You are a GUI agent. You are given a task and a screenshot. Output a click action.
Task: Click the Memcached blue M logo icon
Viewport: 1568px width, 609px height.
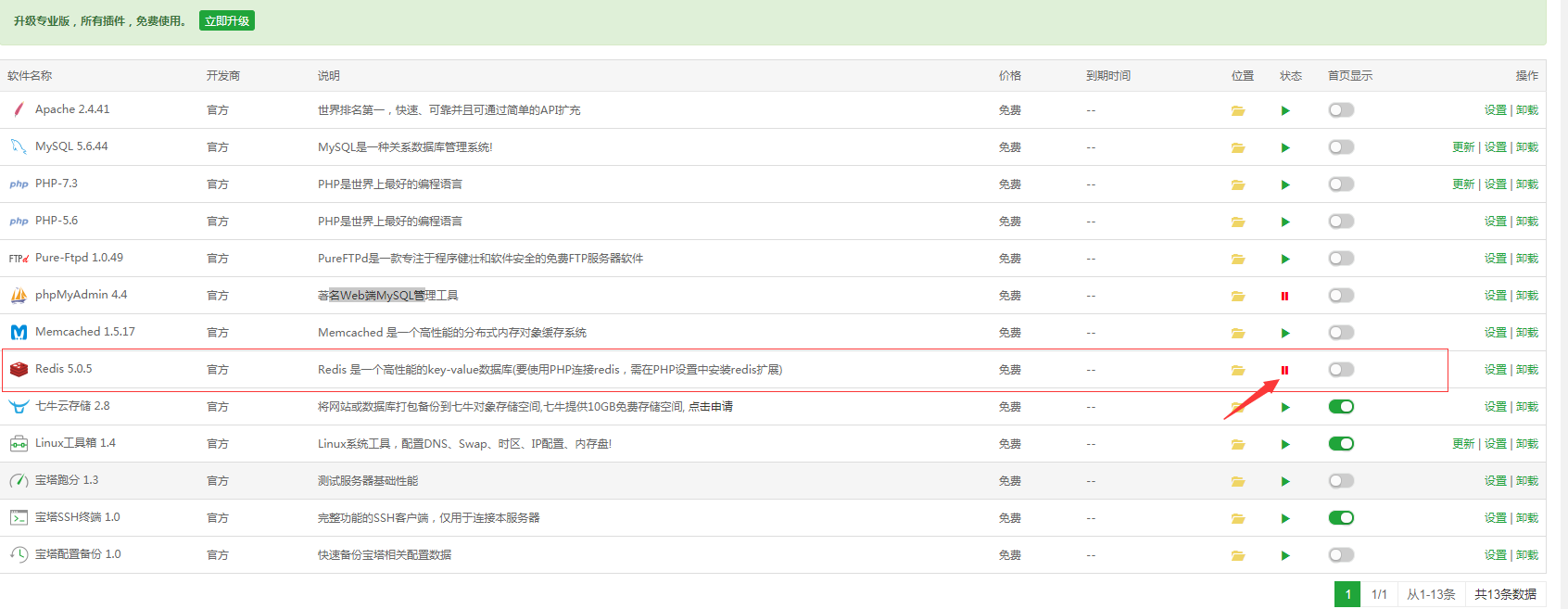pos(19,332)
